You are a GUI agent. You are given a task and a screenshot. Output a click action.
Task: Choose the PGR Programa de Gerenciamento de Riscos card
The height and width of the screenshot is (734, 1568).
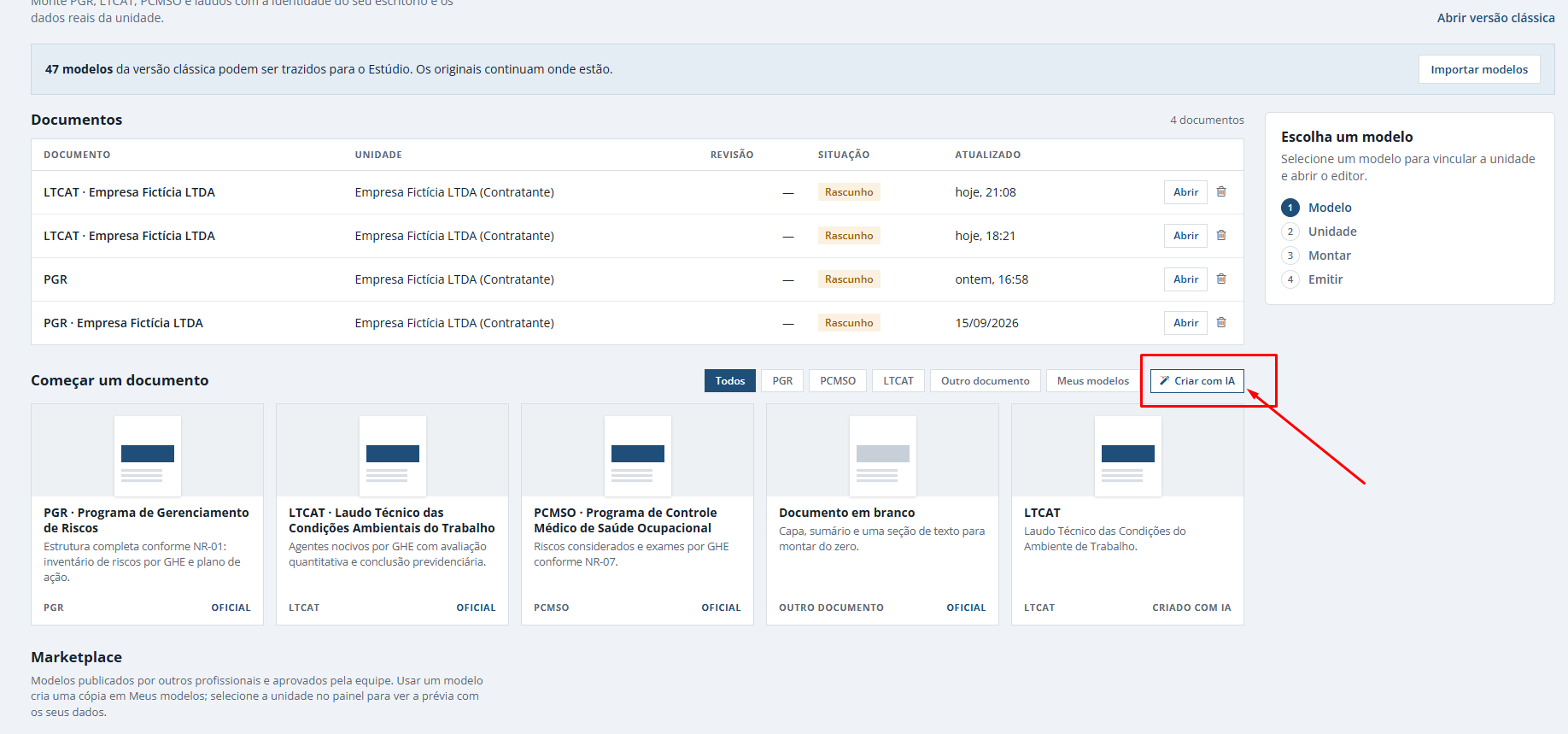click(x=147, y=514)
